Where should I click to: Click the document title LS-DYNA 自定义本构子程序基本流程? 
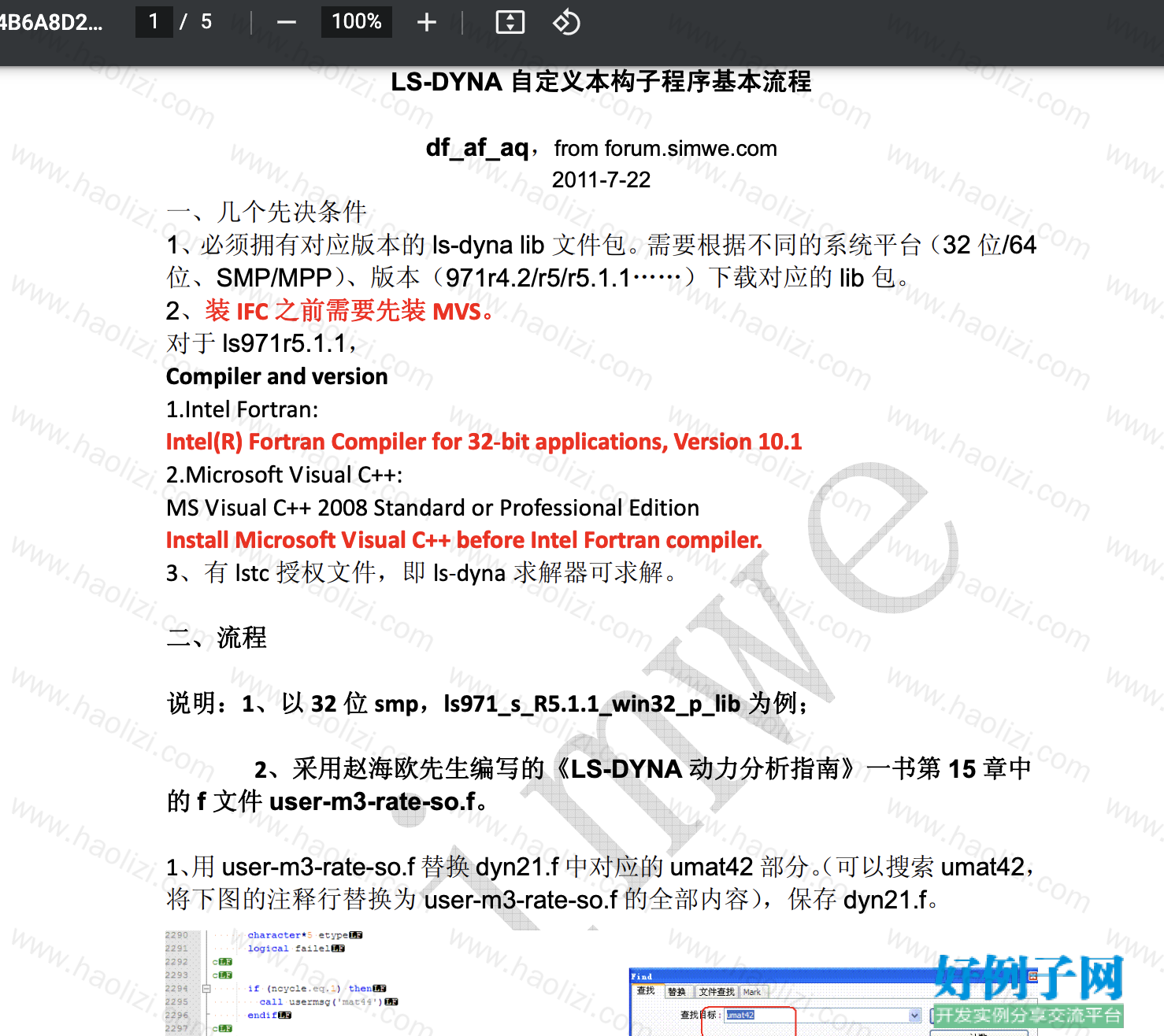[x=601, y=81]
